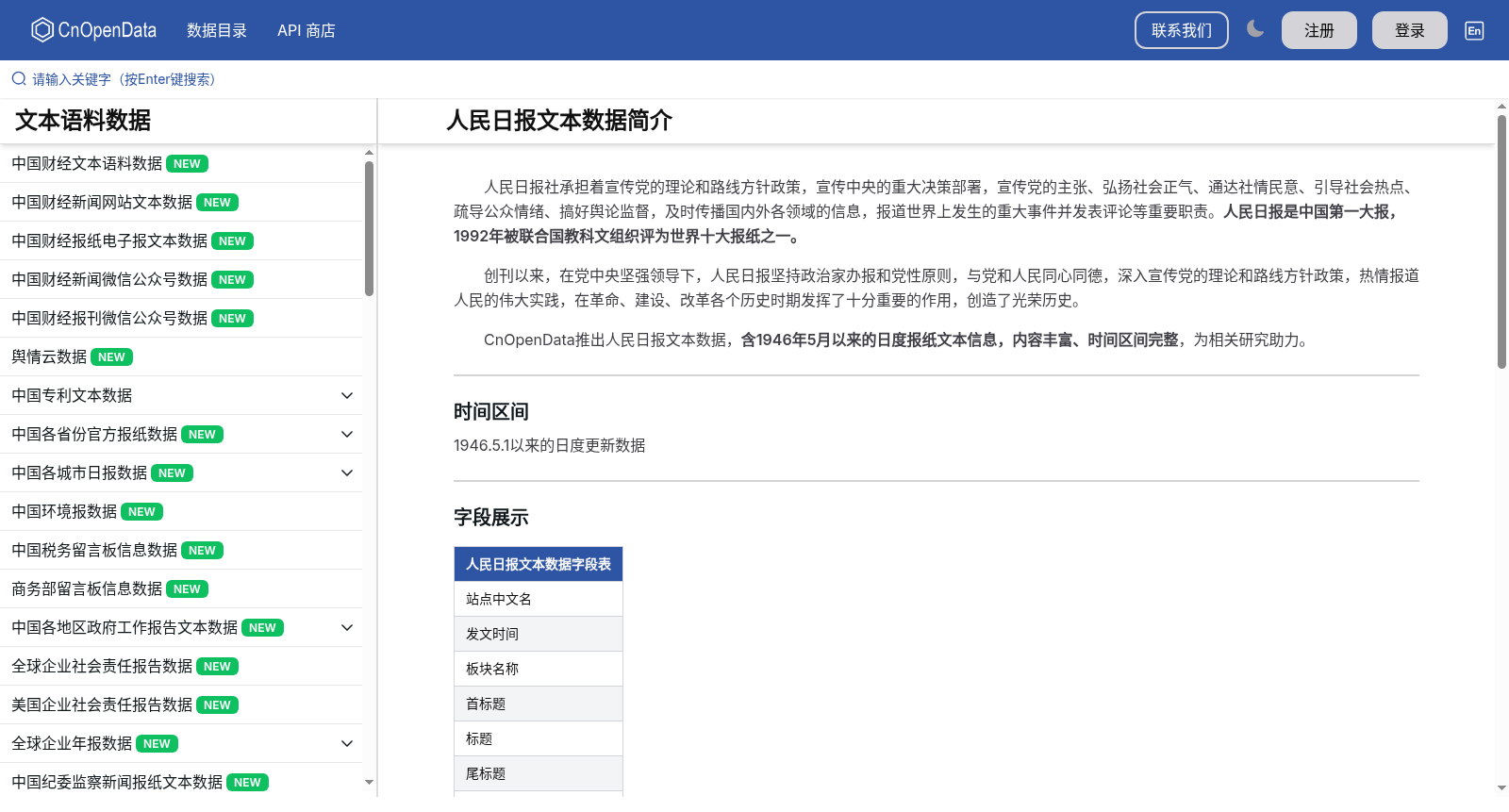The width and height of the screenshot is (1509, 812).
Task: Click the 标题 table cell
Action: click(539, 738)
